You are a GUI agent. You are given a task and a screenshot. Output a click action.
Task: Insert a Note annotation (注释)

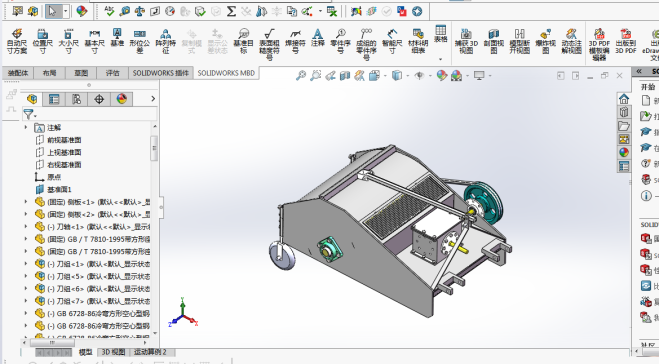318,38
